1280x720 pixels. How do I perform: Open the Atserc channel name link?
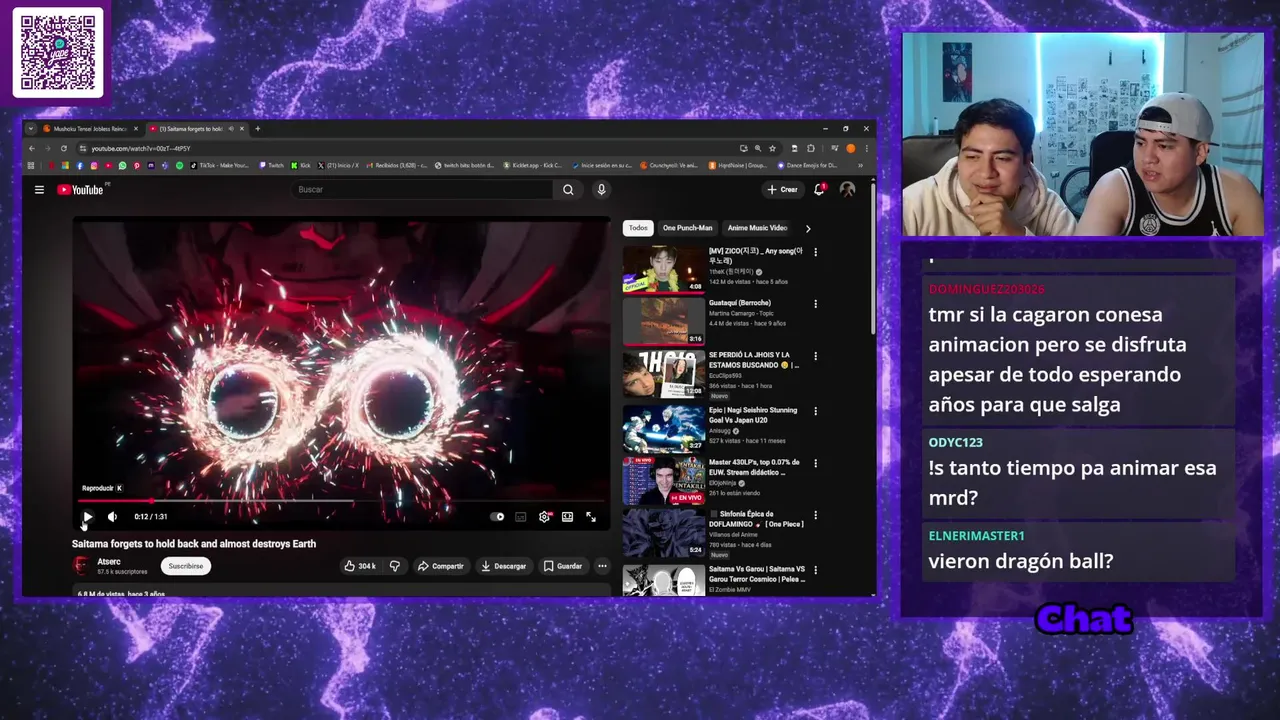[109, 562]
